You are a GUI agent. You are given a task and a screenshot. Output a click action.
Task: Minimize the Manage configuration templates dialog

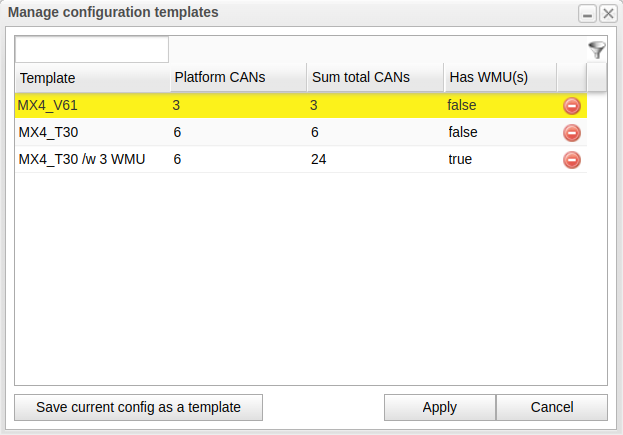click(x=587, y=13)
